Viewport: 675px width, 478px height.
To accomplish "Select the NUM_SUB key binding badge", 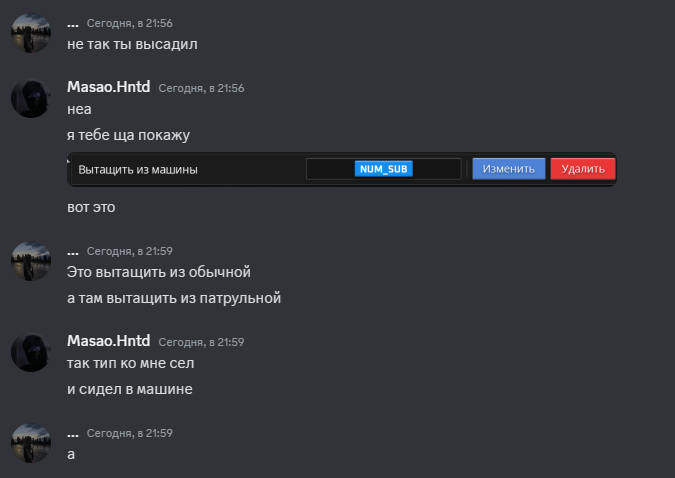I will (384, 169).
